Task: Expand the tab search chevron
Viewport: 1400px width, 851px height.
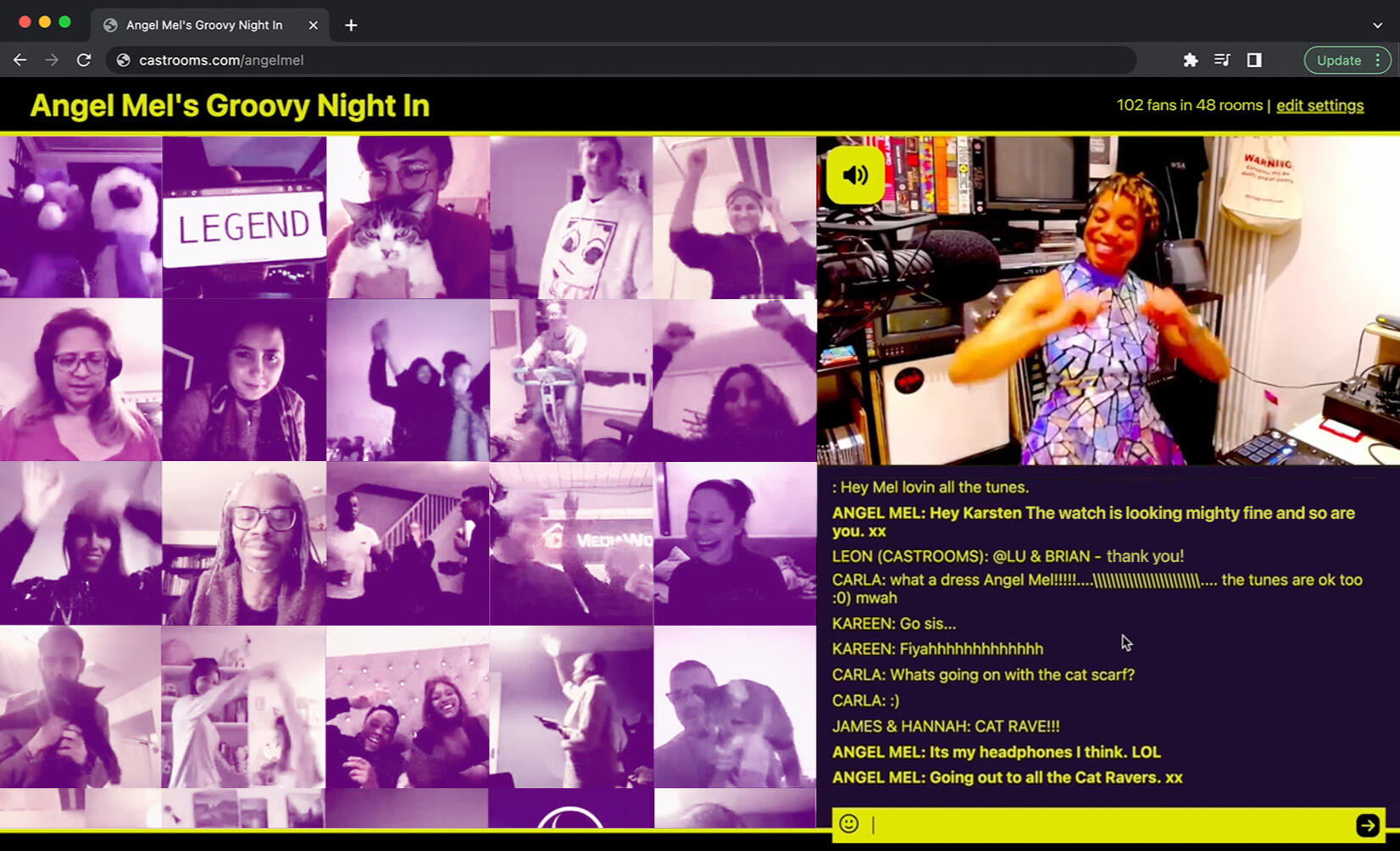Action: pyautogui.click(x=1377, y=25)
